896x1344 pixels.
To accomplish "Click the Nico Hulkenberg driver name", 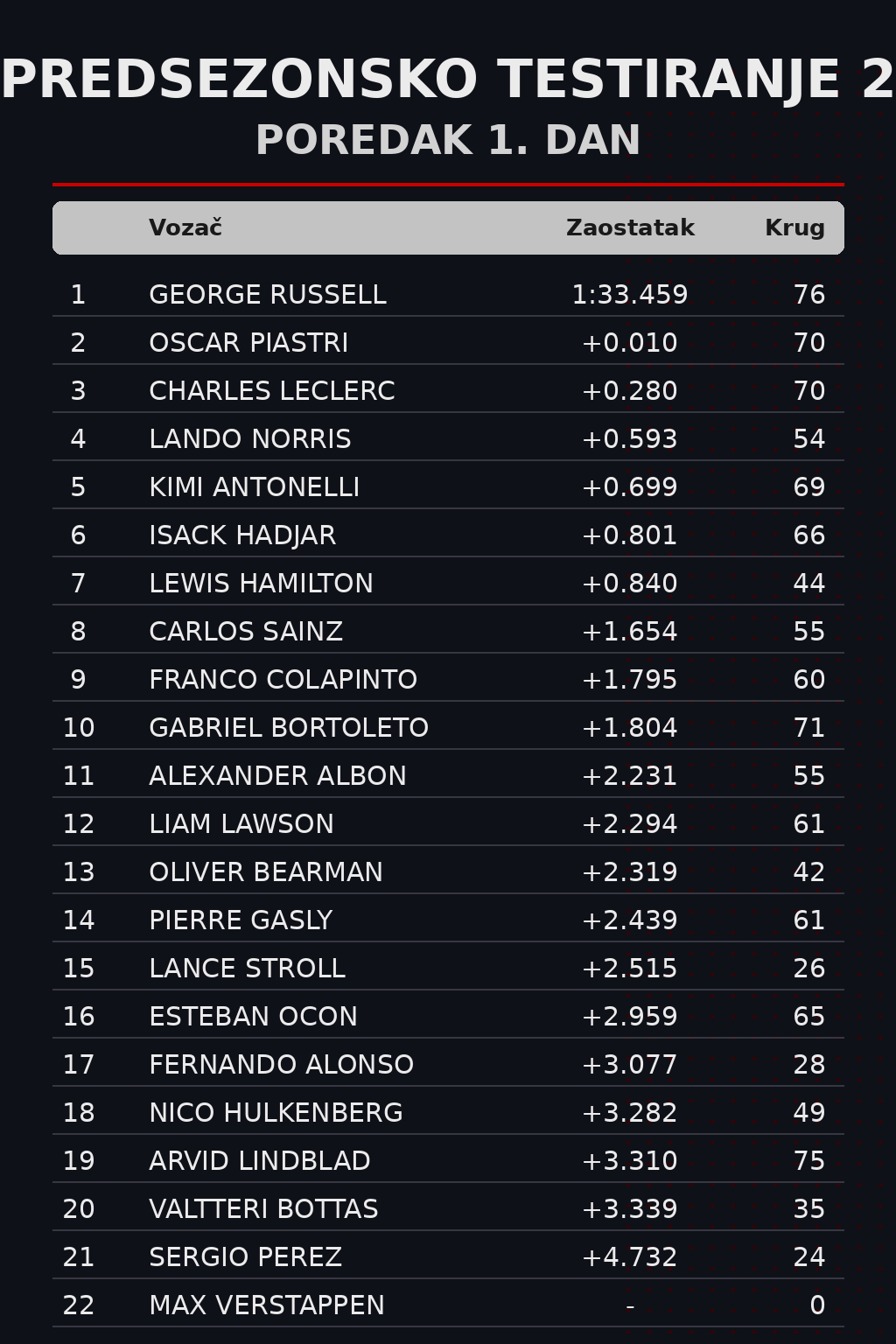I will (276, 1113).
